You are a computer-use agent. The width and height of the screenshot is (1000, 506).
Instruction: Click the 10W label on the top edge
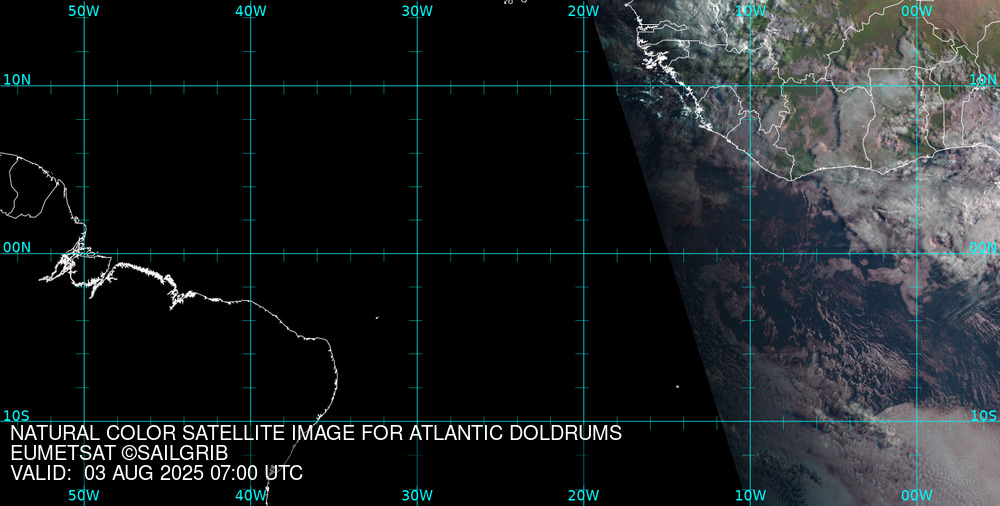pyautogui.click(x=750, y=11)
